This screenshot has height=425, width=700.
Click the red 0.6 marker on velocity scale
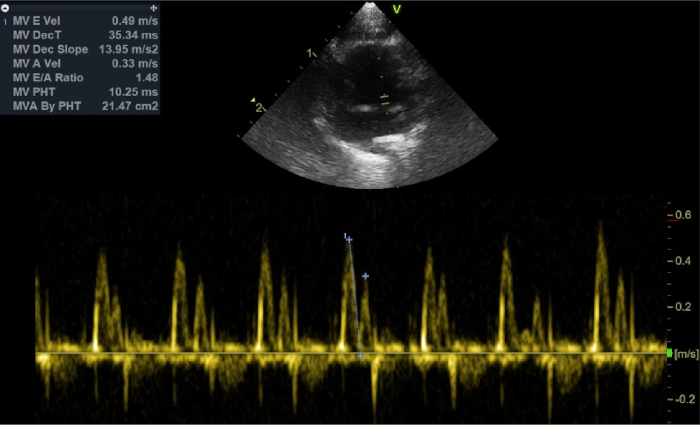[x=673, y=220]
